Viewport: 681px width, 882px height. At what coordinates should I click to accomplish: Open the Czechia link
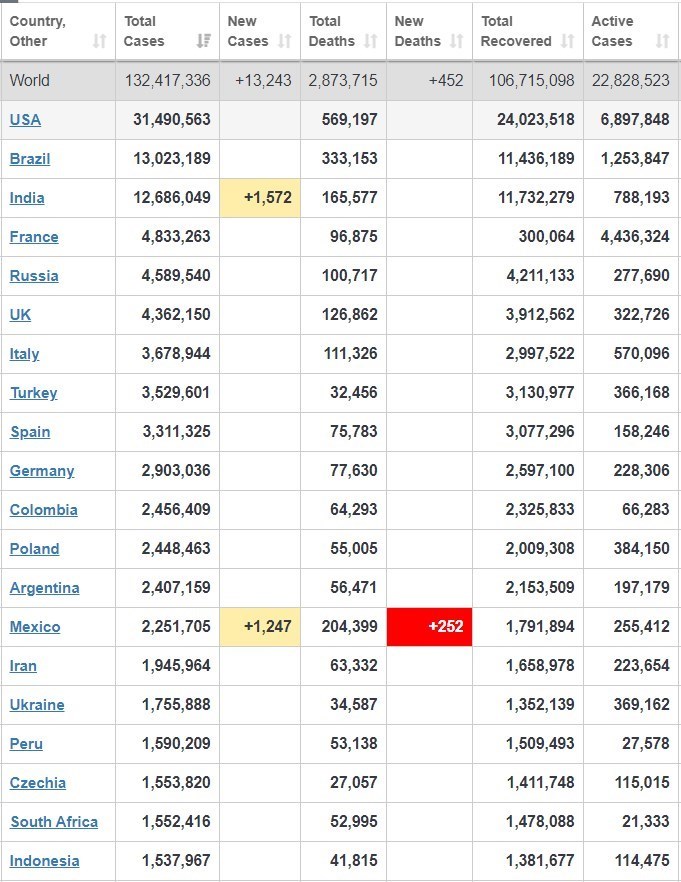(x=38, y=783)
